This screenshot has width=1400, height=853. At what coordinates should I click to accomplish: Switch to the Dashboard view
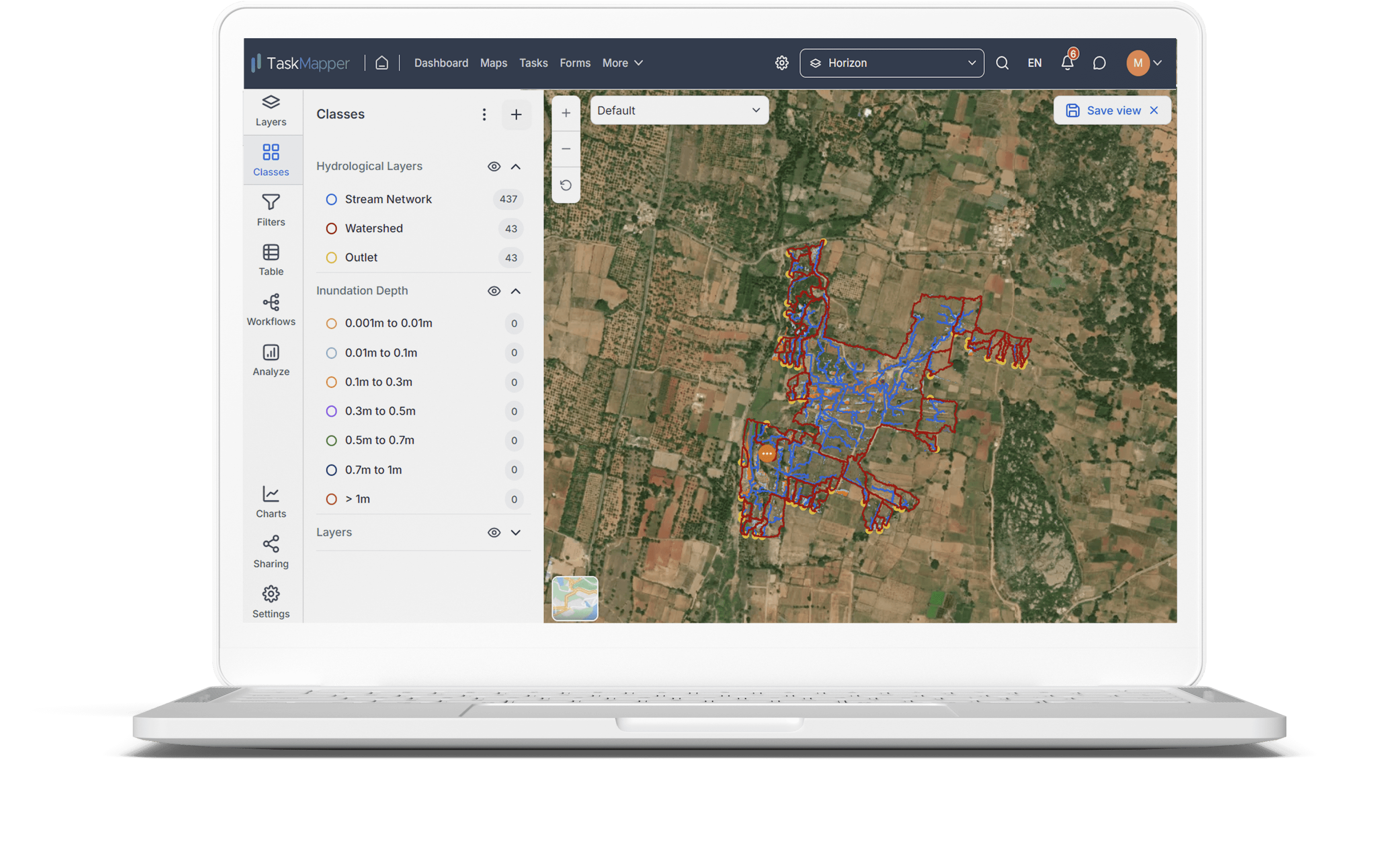pos(441,62)
